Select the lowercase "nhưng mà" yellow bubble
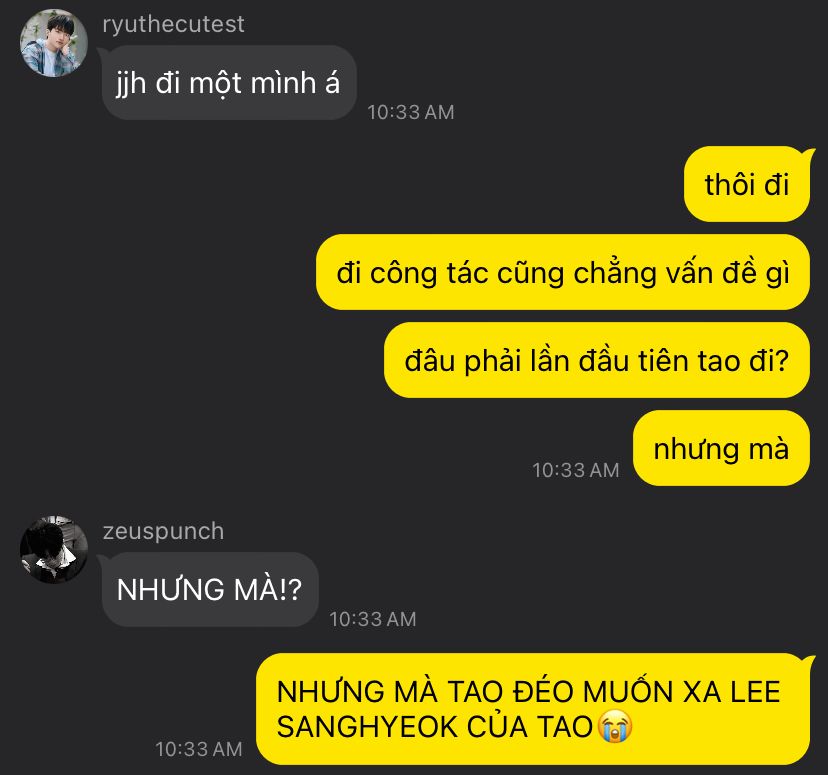Screen dimensions: 828x775 pos(721,448)
